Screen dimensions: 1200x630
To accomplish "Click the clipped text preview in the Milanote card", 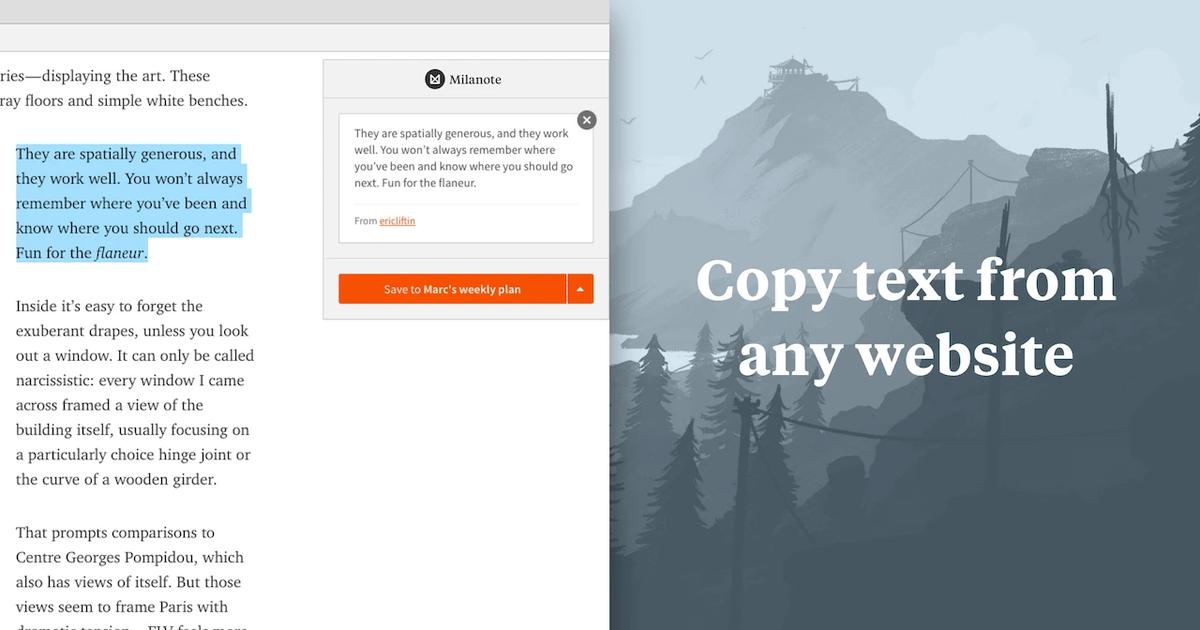I will point(464,158).
